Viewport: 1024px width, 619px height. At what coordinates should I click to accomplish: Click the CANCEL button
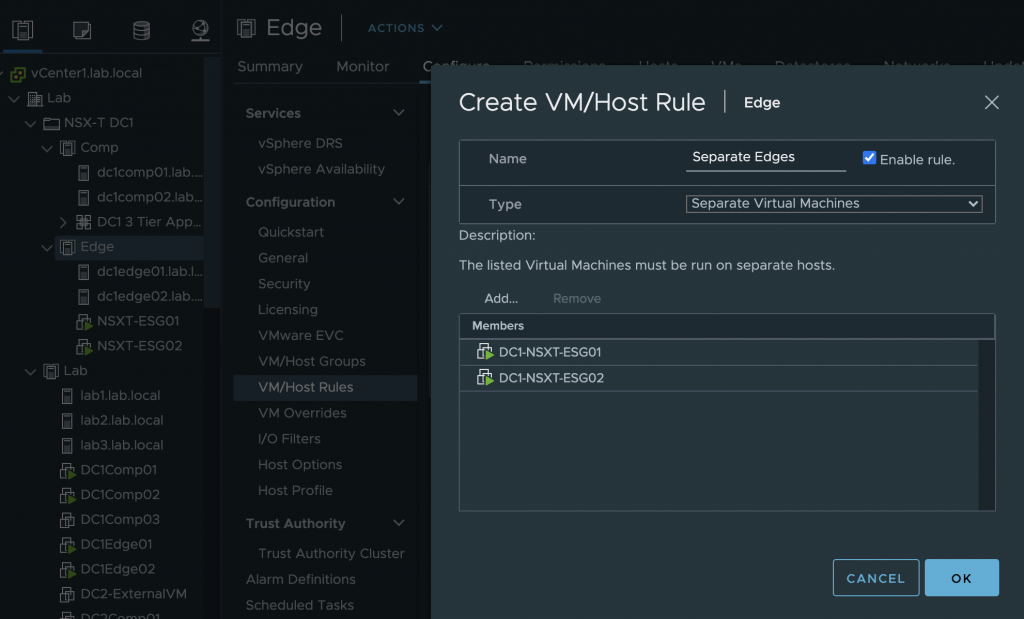[876, 578]
